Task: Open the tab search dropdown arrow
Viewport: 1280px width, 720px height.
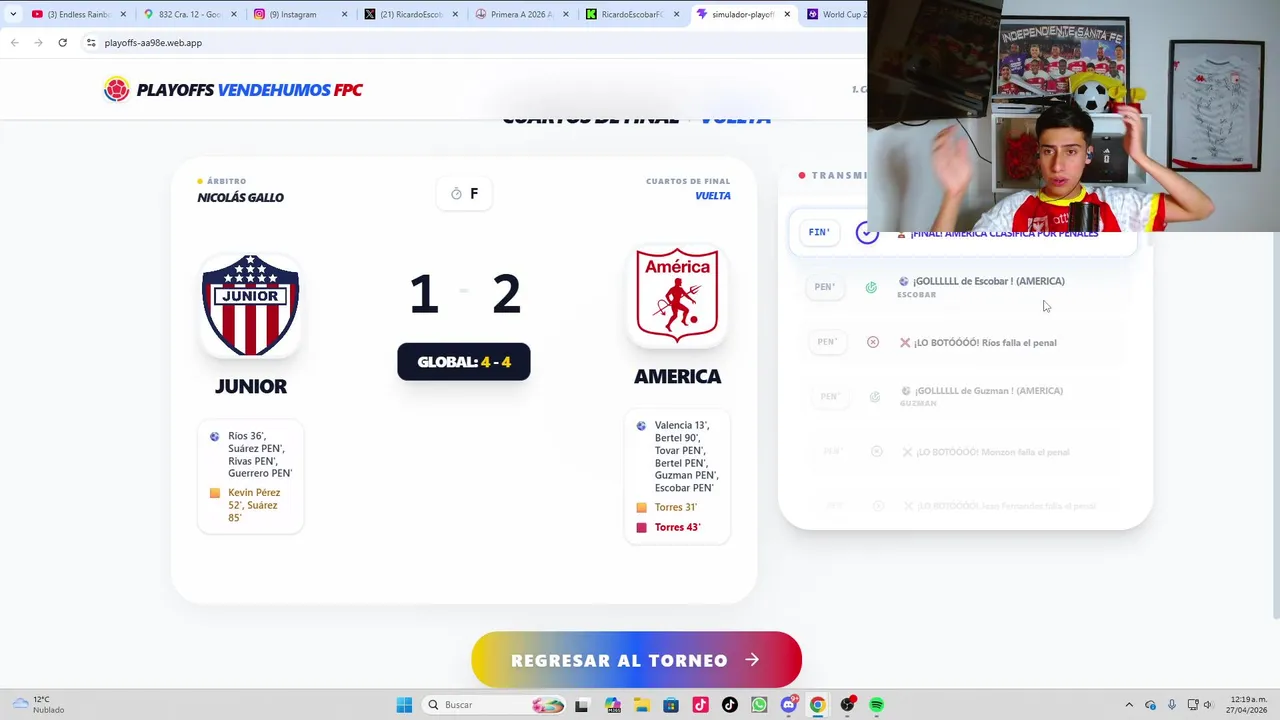Action: 13,14
